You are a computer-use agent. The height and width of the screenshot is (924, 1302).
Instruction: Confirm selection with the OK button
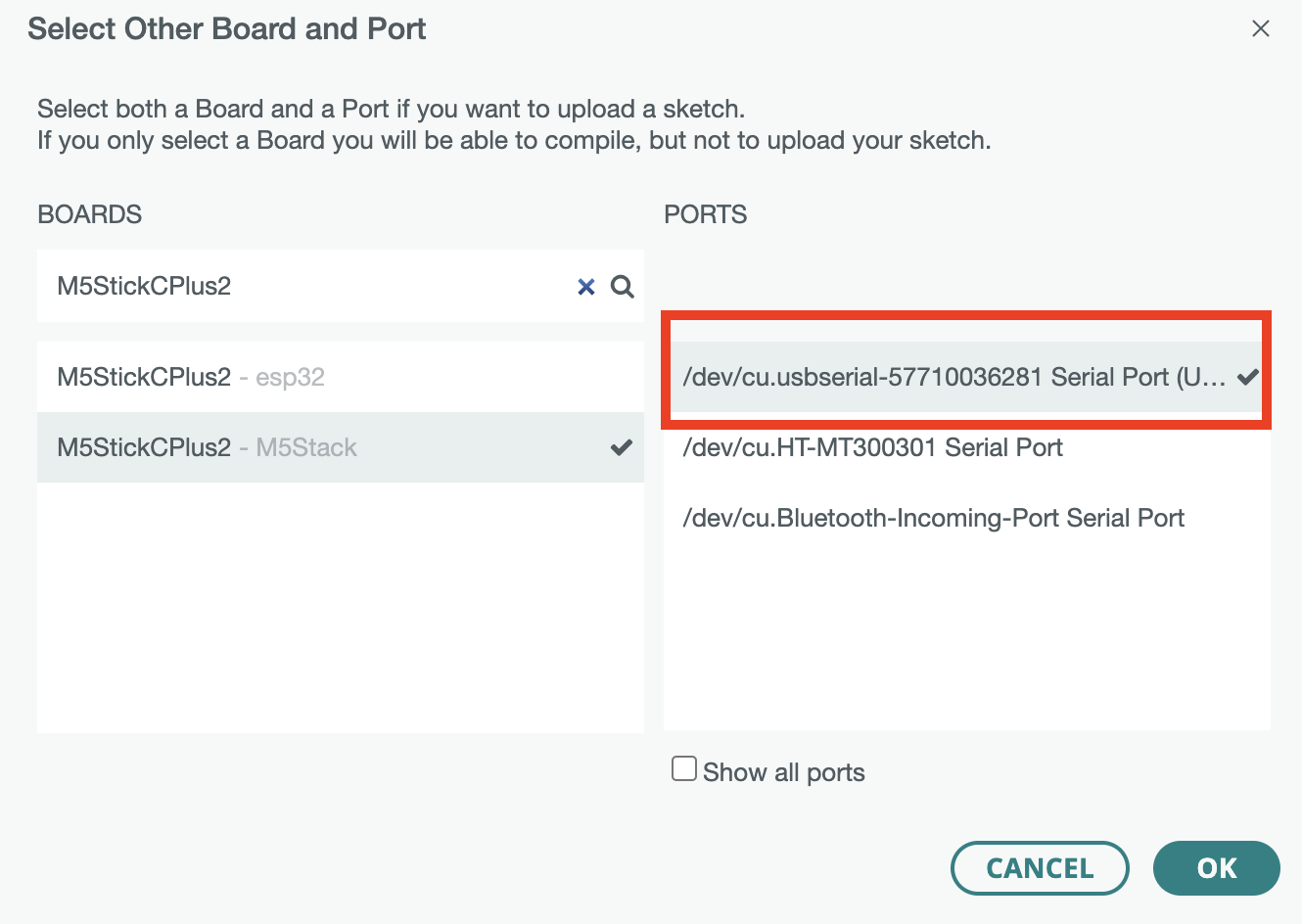pos(1216,867)
